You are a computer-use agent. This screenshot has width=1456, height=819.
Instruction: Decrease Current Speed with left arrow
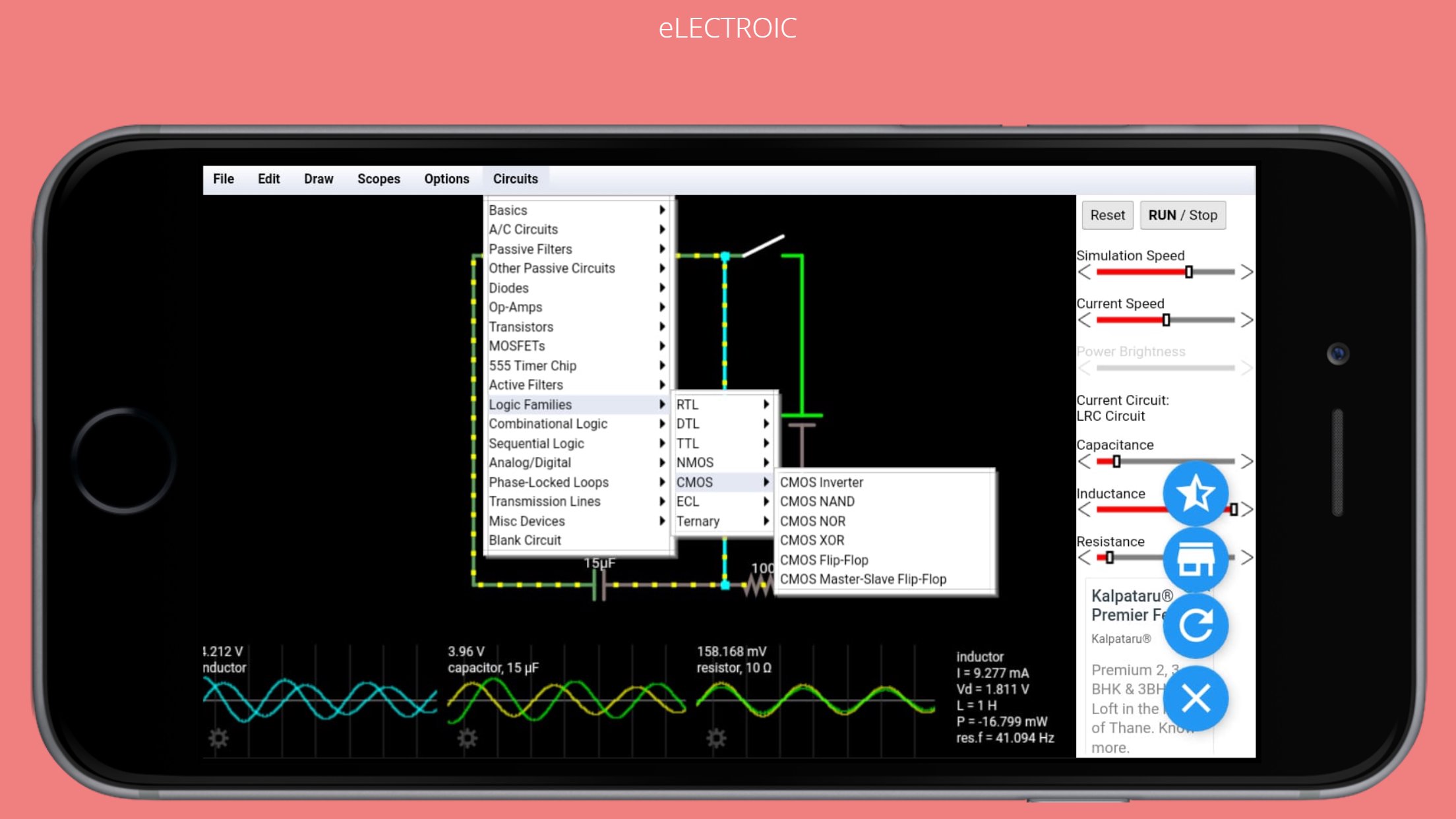pyautogui.click(x=1085, y=320)
